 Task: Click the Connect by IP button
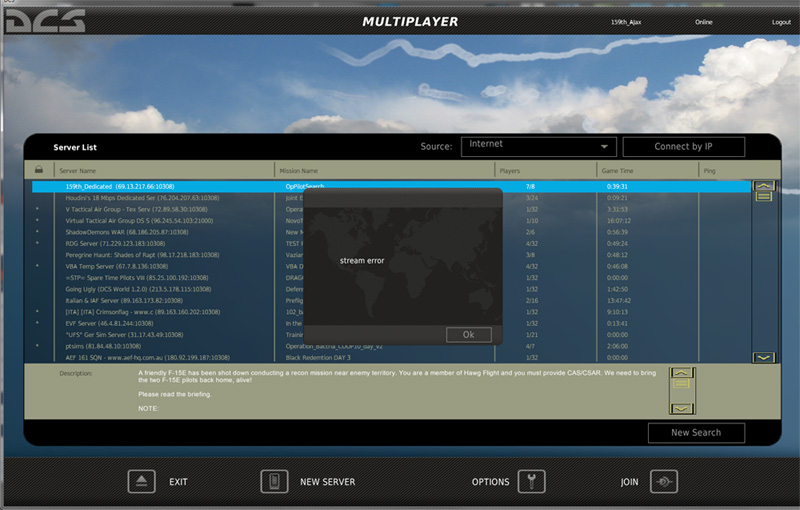(683, 146)
